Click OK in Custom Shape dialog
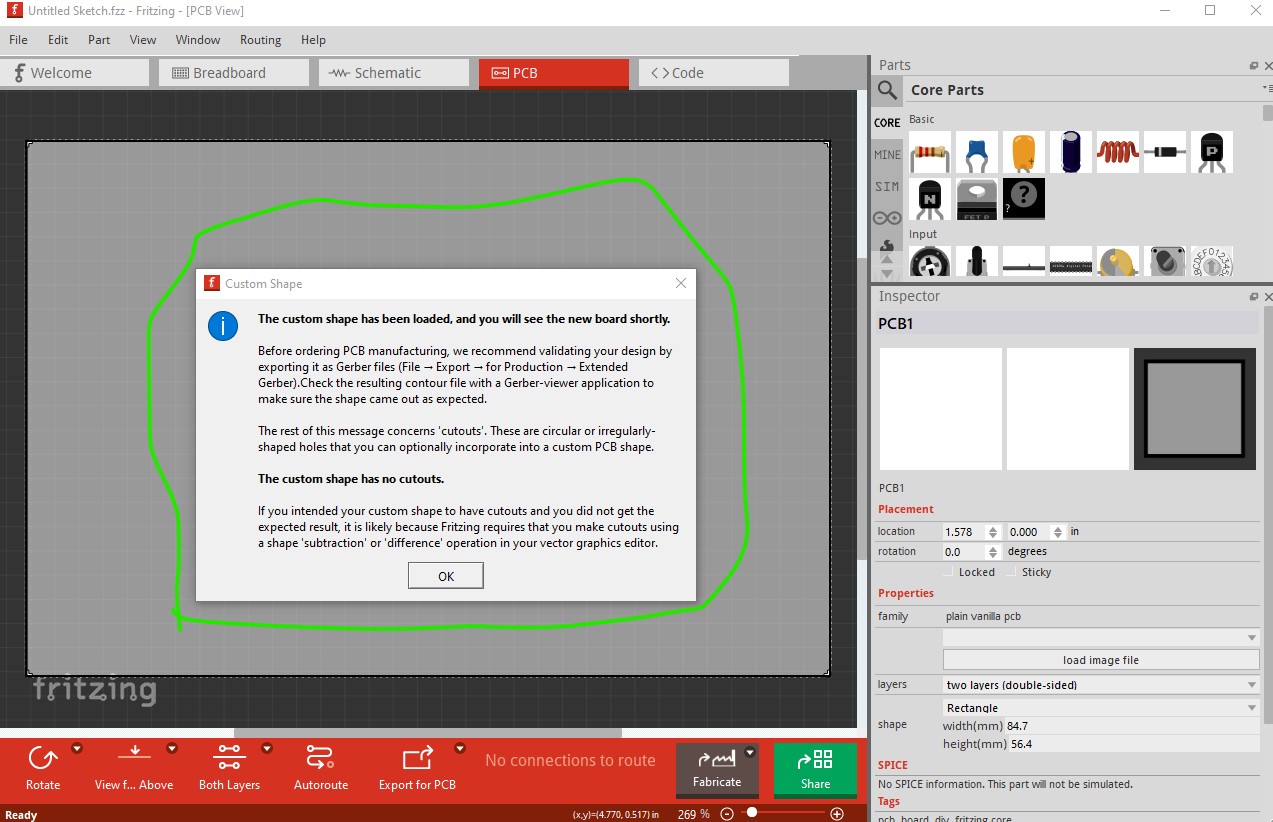 click(446, 576)
